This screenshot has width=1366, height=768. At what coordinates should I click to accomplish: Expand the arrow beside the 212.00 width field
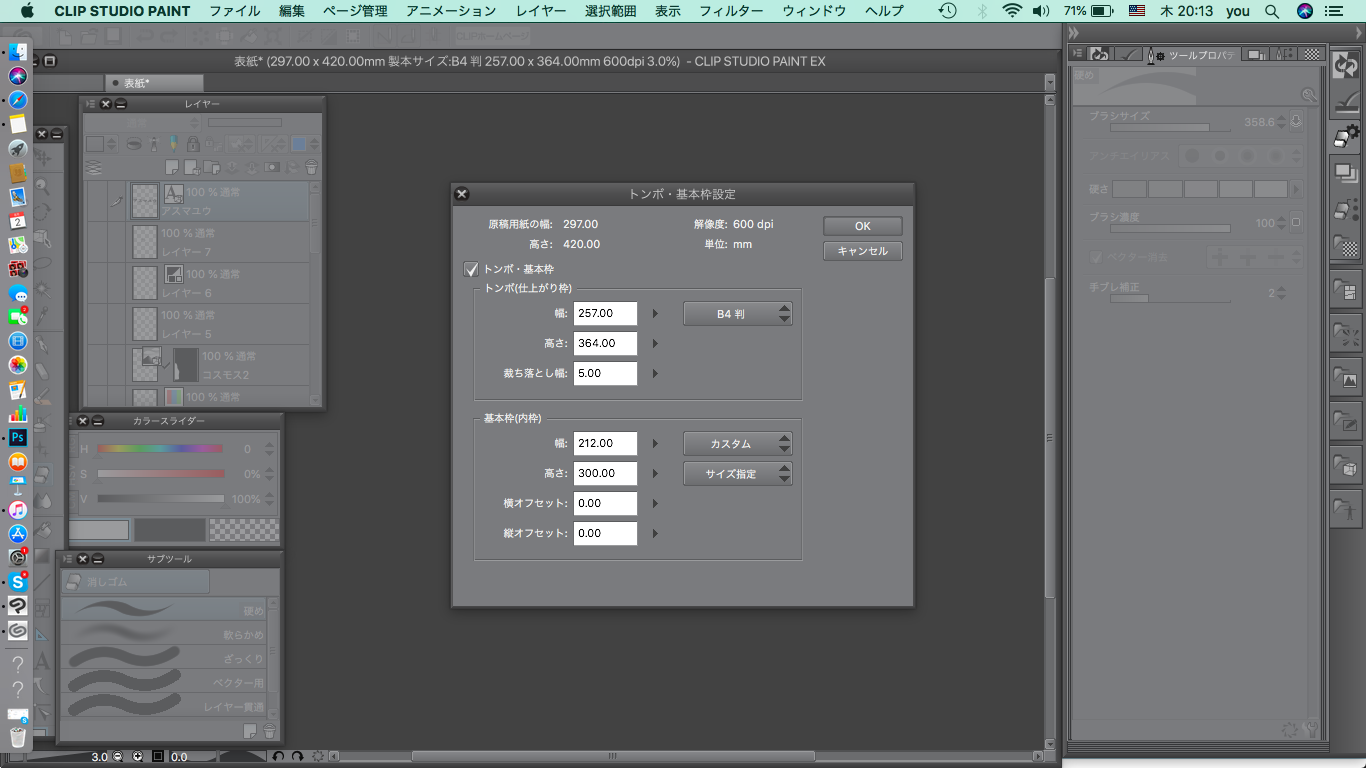[655, 444]
